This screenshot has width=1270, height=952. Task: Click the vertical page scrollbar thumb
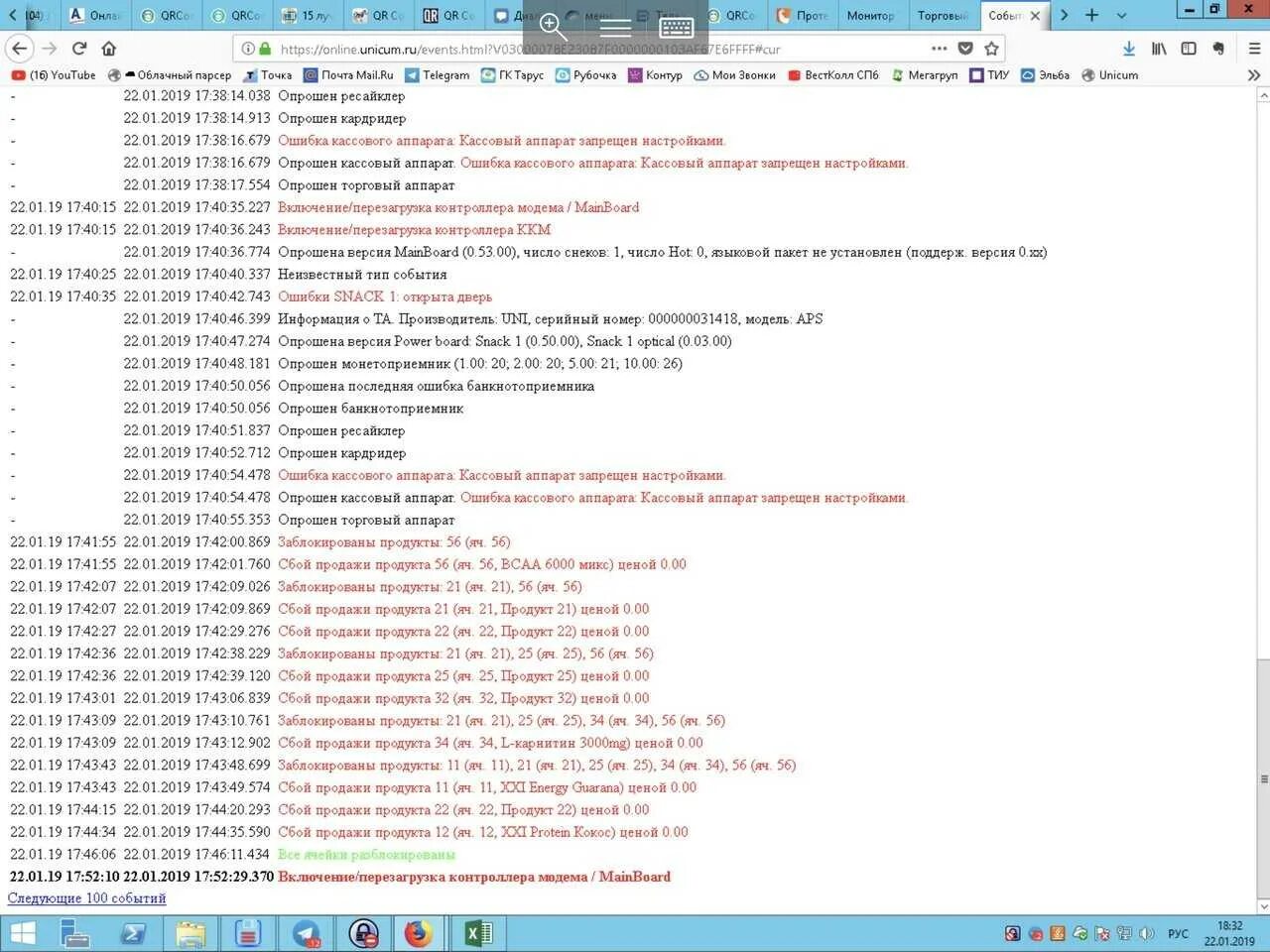[x=1263, y=779]
